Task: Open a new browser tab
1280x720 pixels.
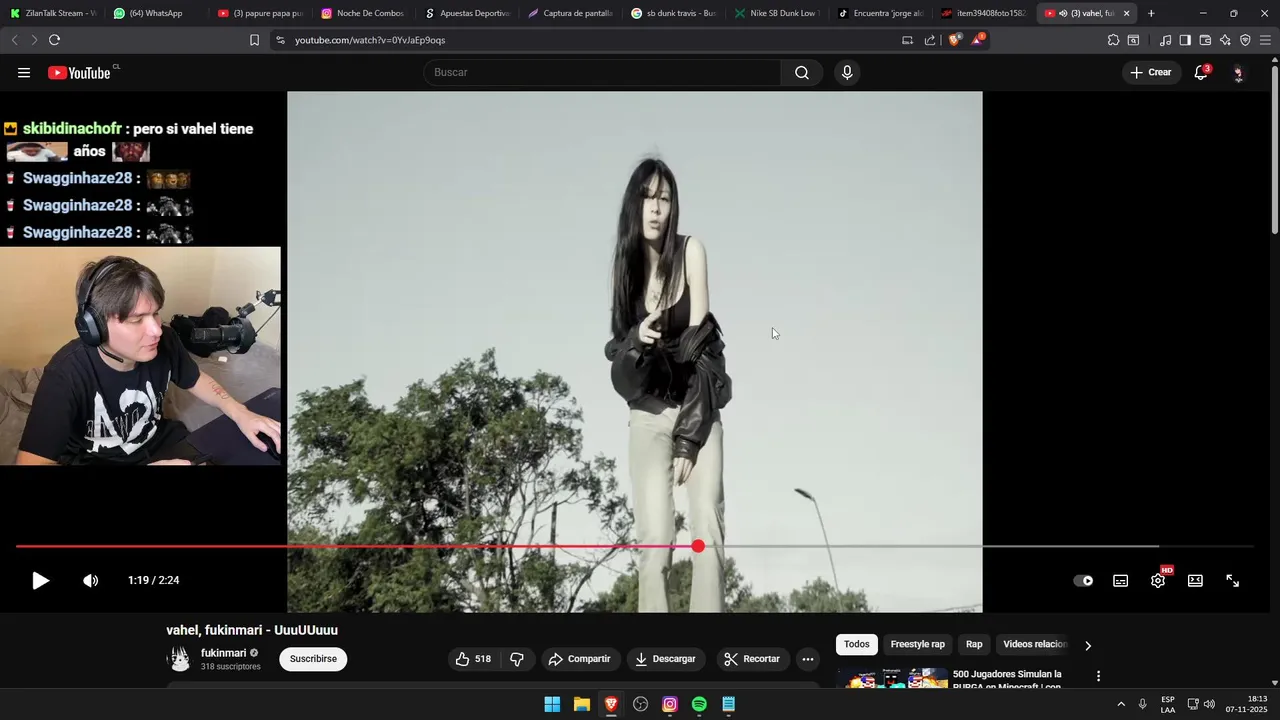Action: click(1151, 13)
